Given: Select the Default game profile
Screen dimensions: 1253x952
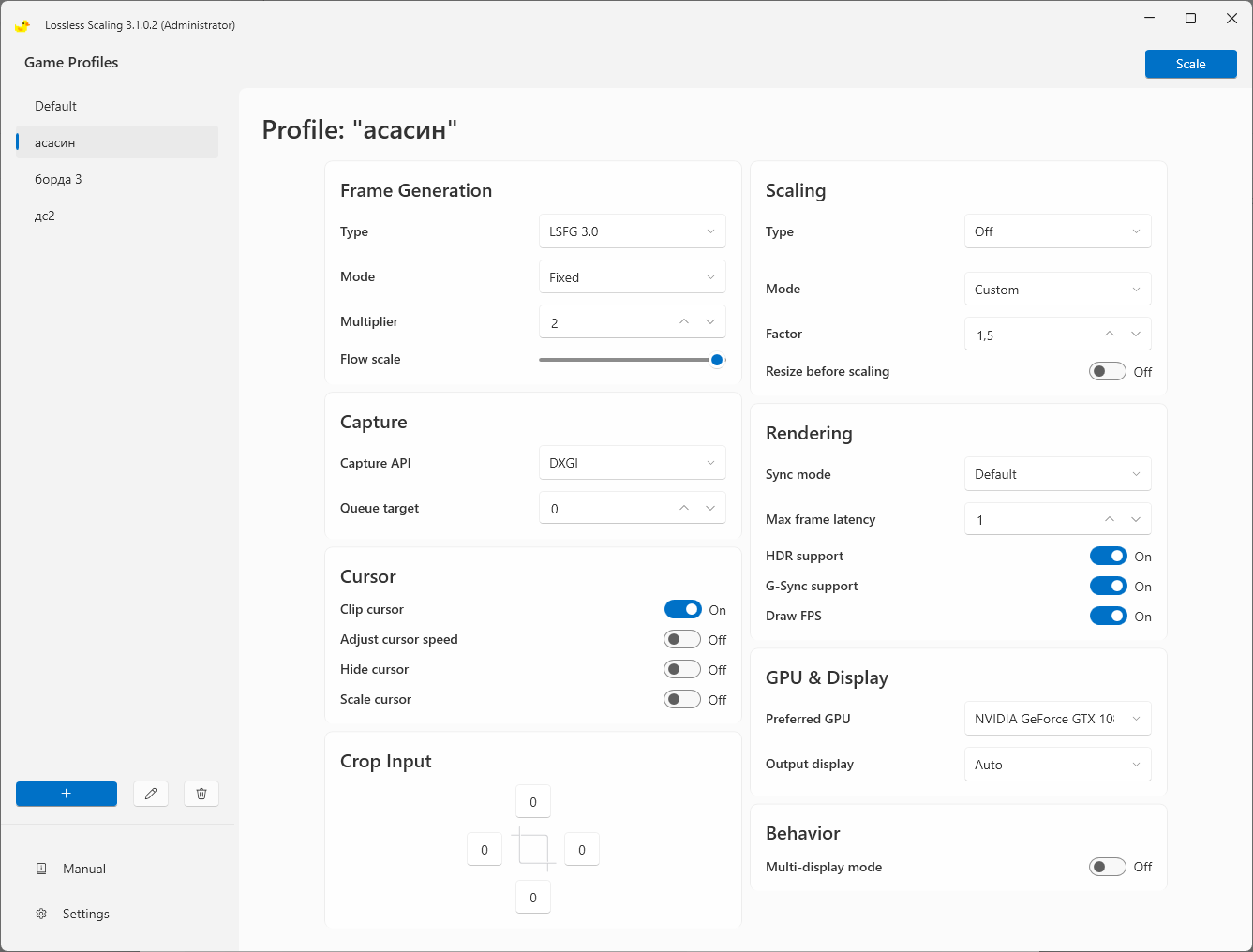Looking at the screenshot, I should (x=56, y=106).
